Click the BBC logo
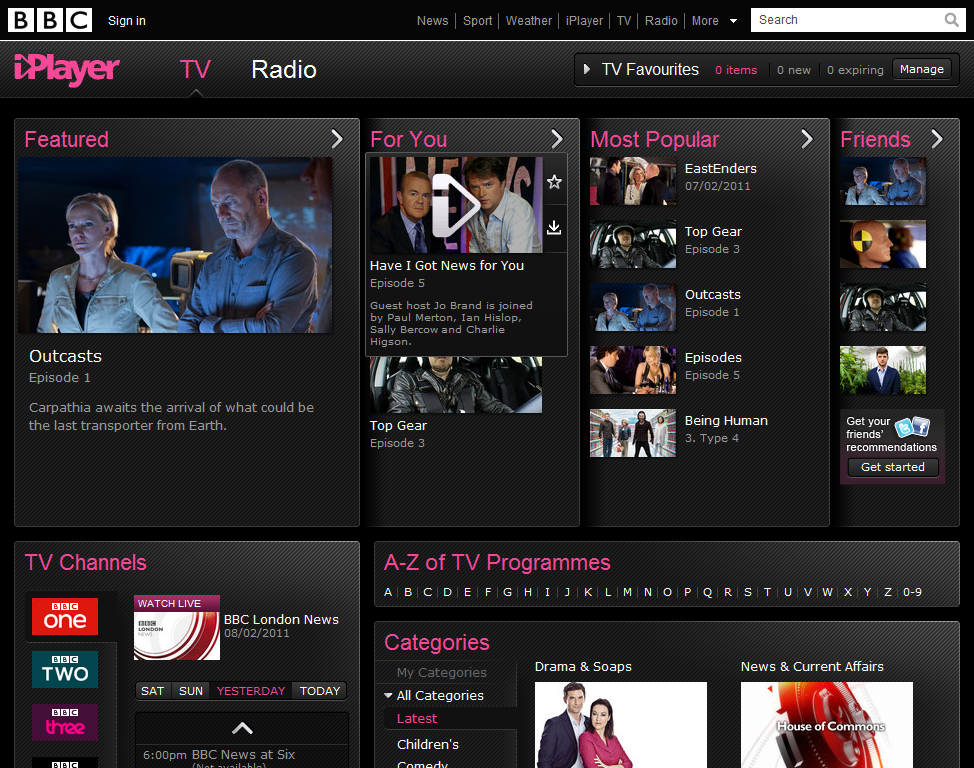 (x=50, y=20)
